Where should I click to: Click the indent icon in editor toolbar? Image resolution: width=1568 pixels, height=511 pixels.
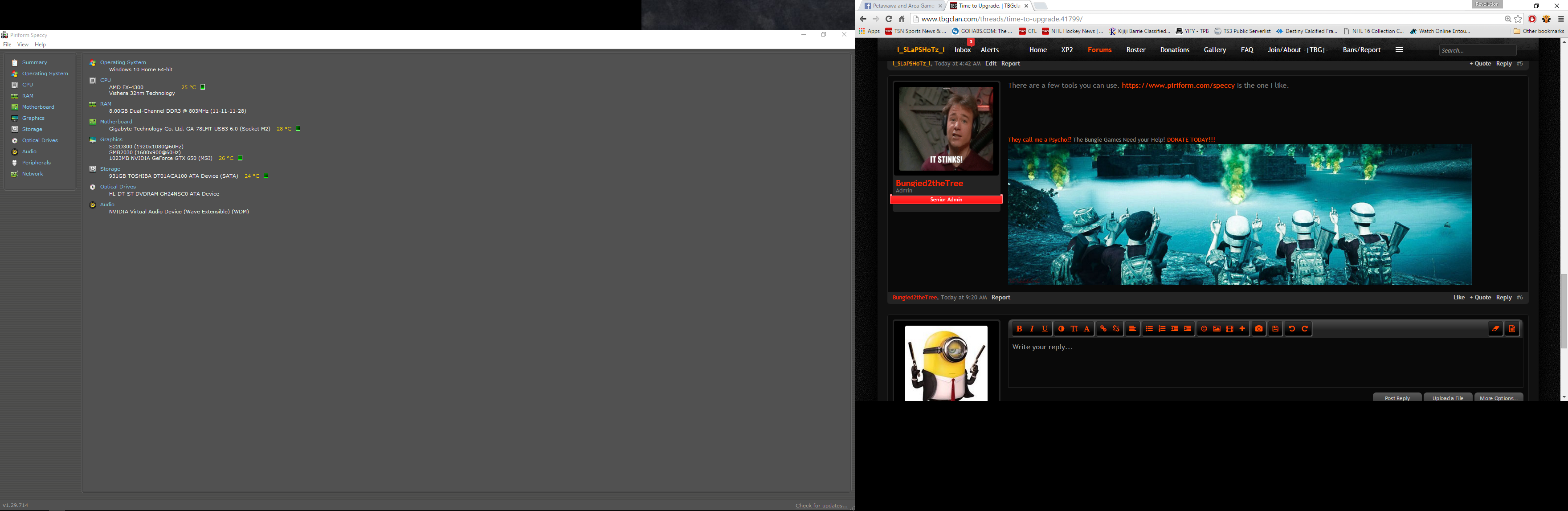coord(1187,329)
